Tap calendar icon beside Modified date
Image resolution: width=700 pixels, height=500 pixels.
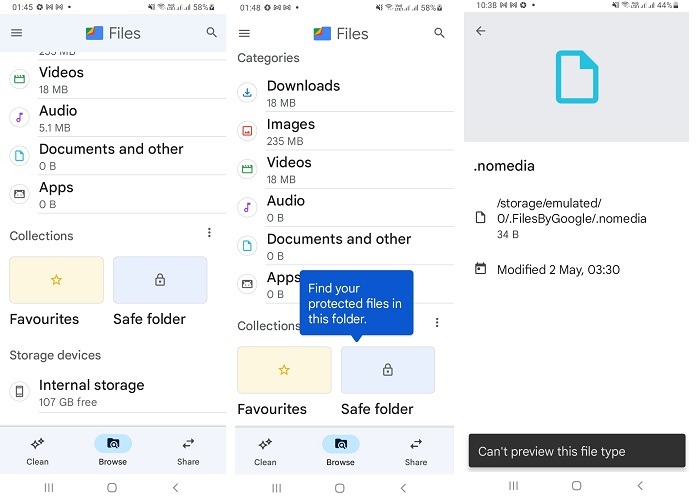coord(480,269)
